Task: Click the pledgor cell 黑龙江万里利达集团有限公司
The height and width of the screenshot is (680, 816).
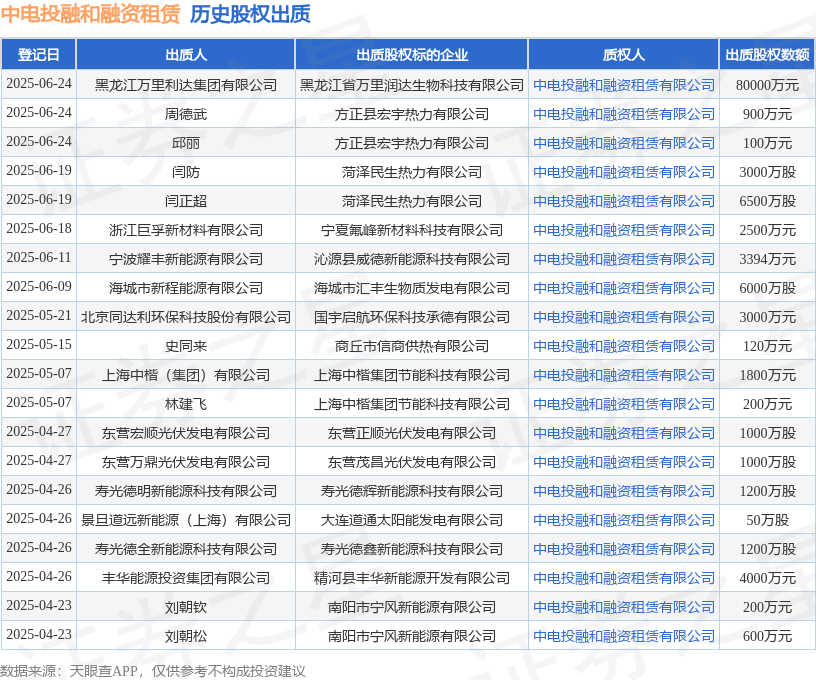Action: (186, 85)
